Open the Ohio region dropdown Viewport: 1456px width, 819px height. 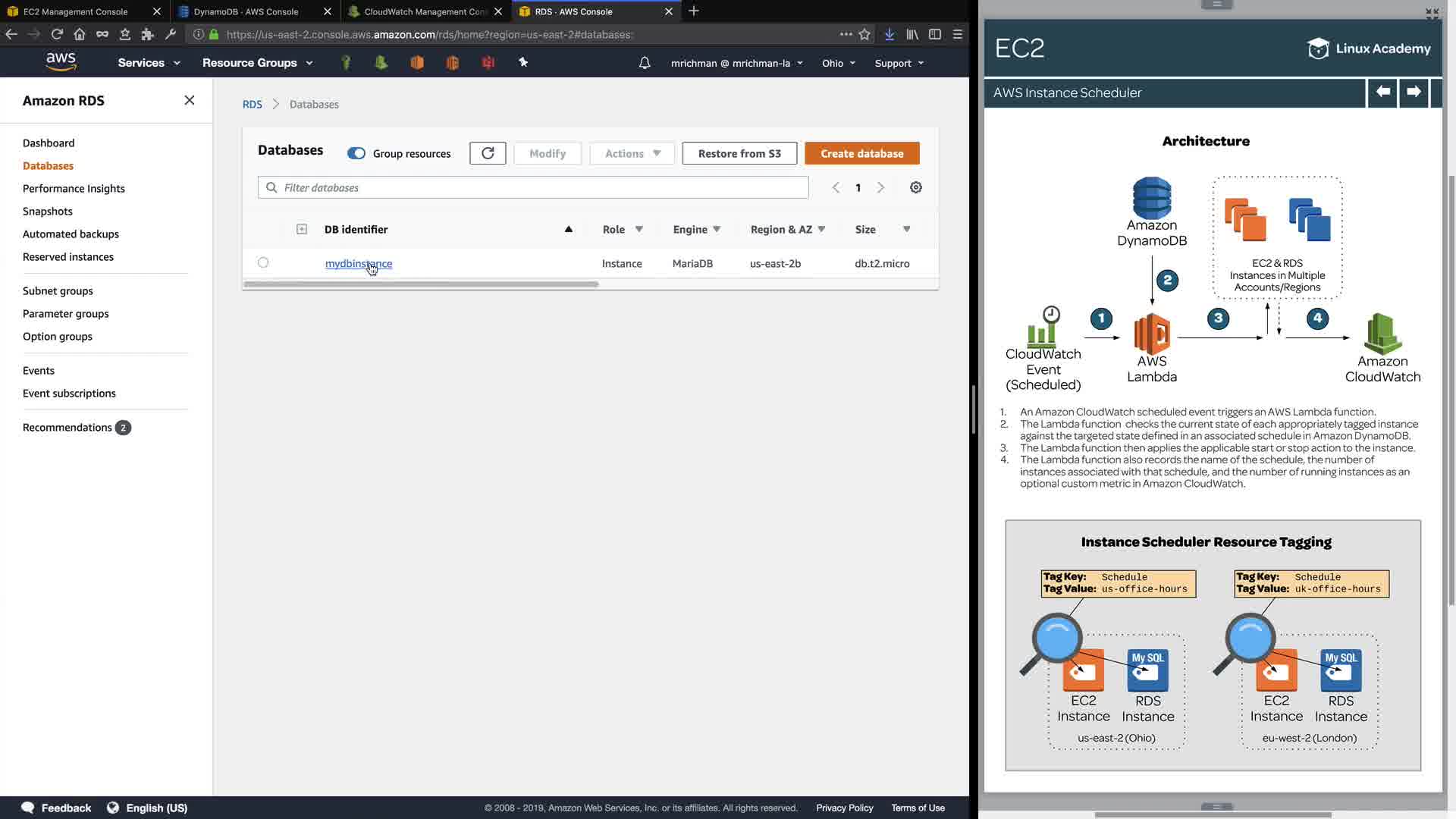[838, 63]
